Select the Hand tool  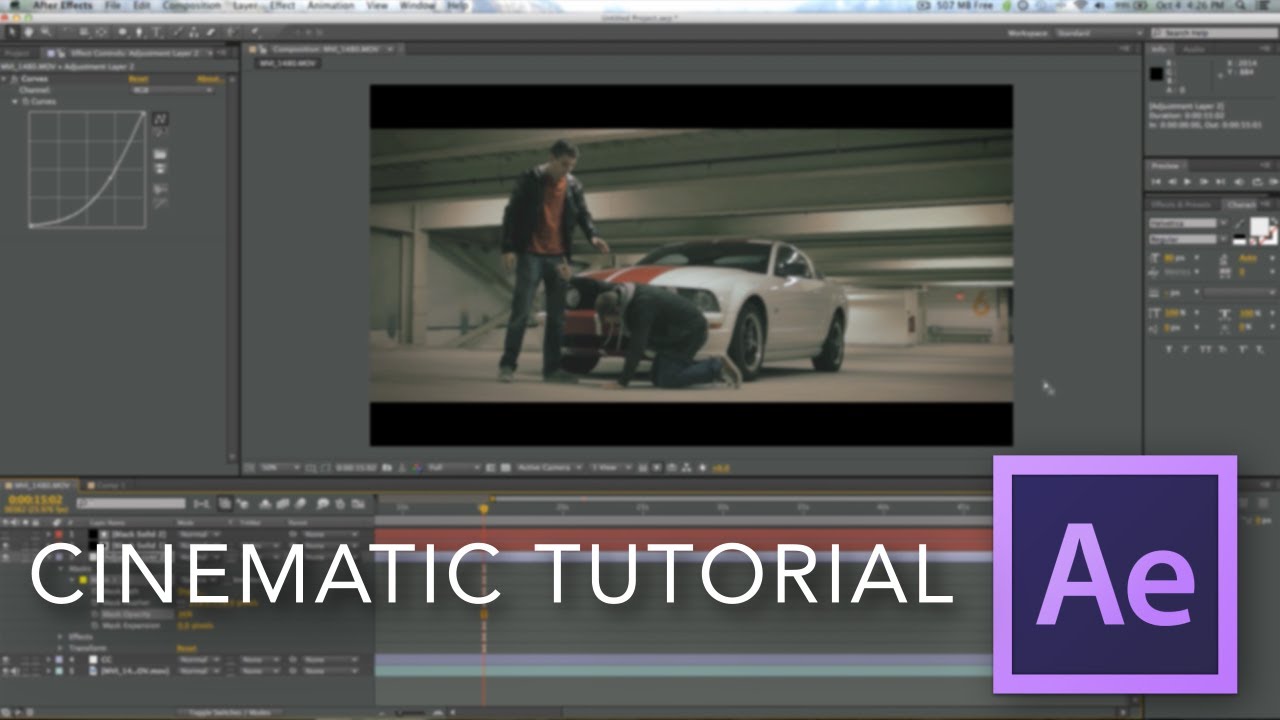coord(29,33)
